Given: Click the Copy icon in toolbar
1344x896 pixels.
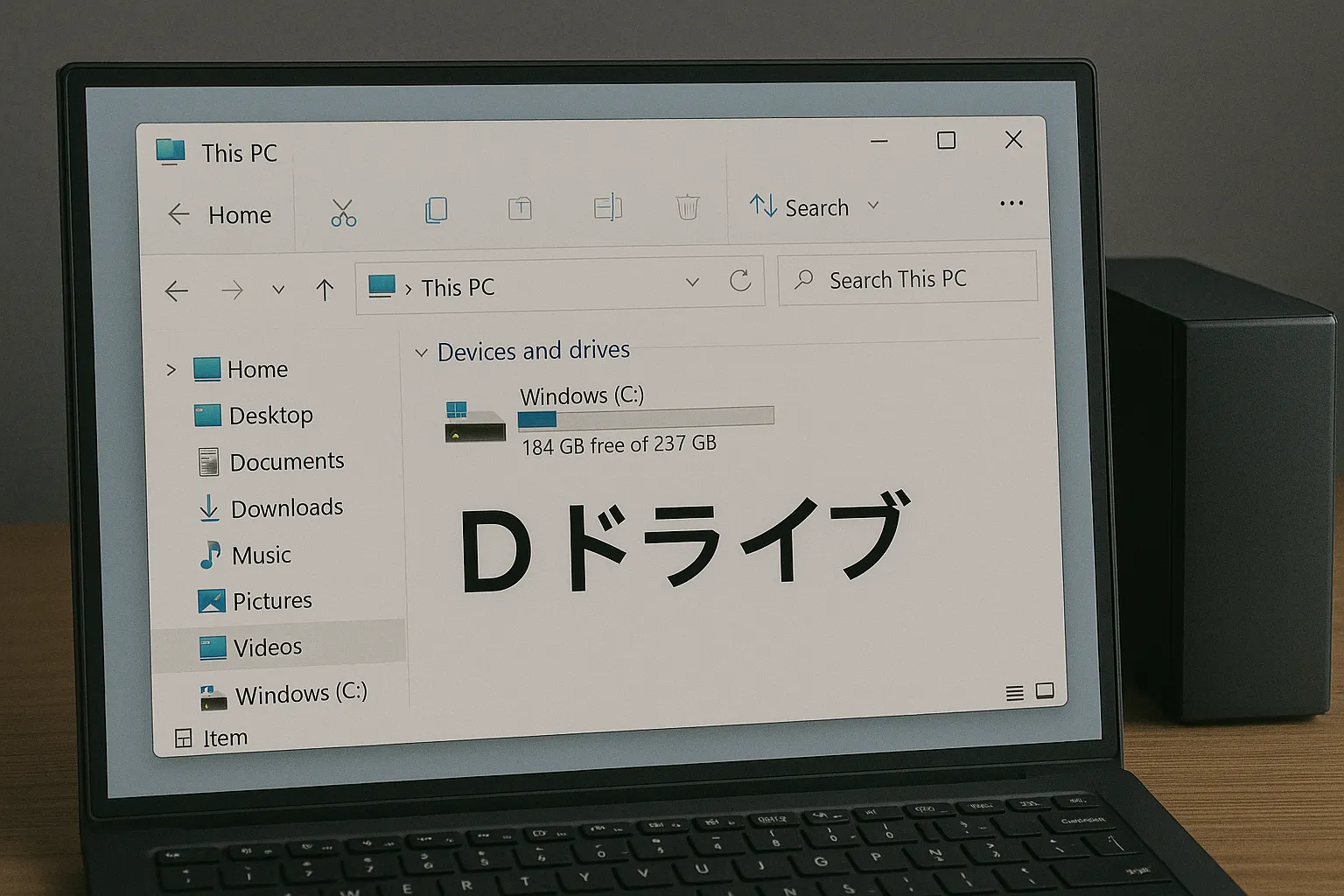Looking at the screenshot, I should (436, 210).
